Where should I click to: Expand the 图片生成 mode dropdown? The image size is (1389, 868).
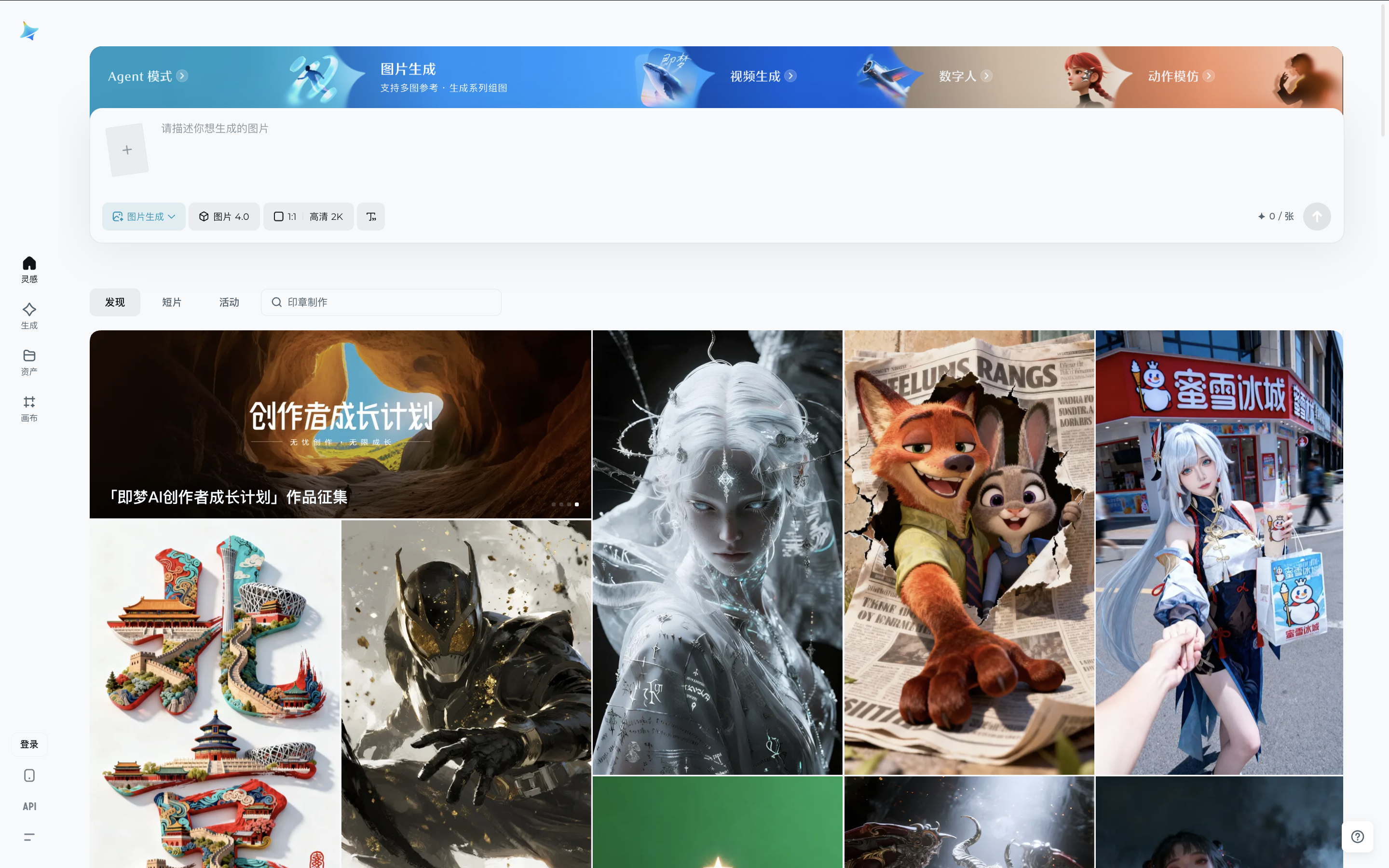(144, 217)
